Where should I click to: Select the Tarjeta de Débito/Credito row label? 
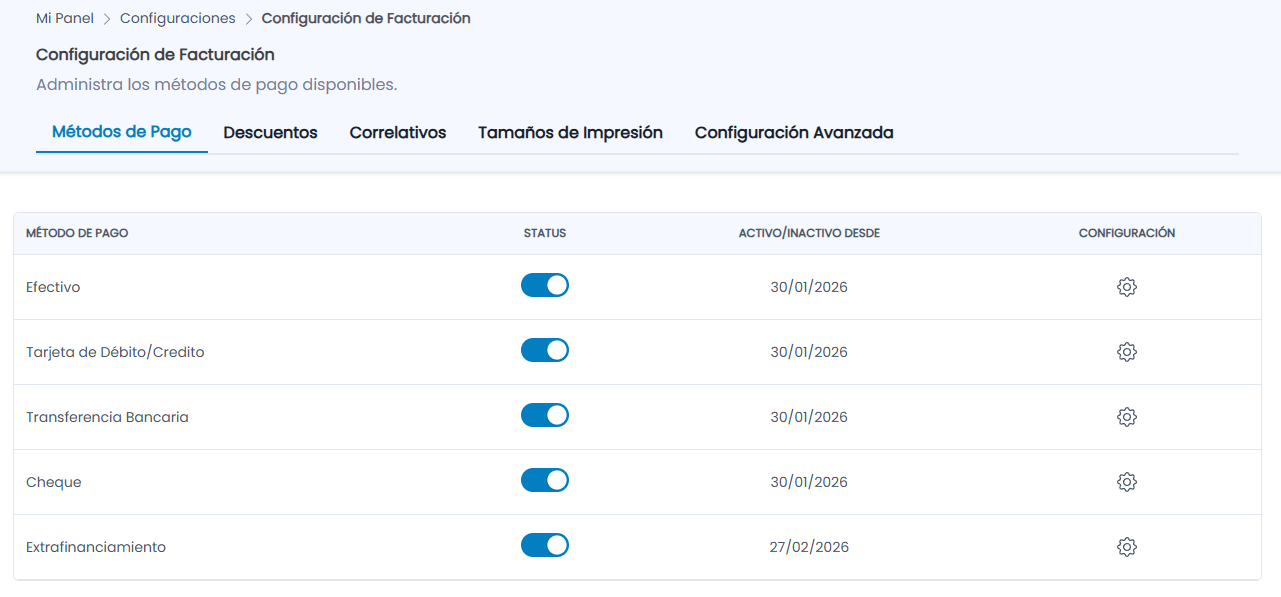pyautogui.click(x=115, y=352)
